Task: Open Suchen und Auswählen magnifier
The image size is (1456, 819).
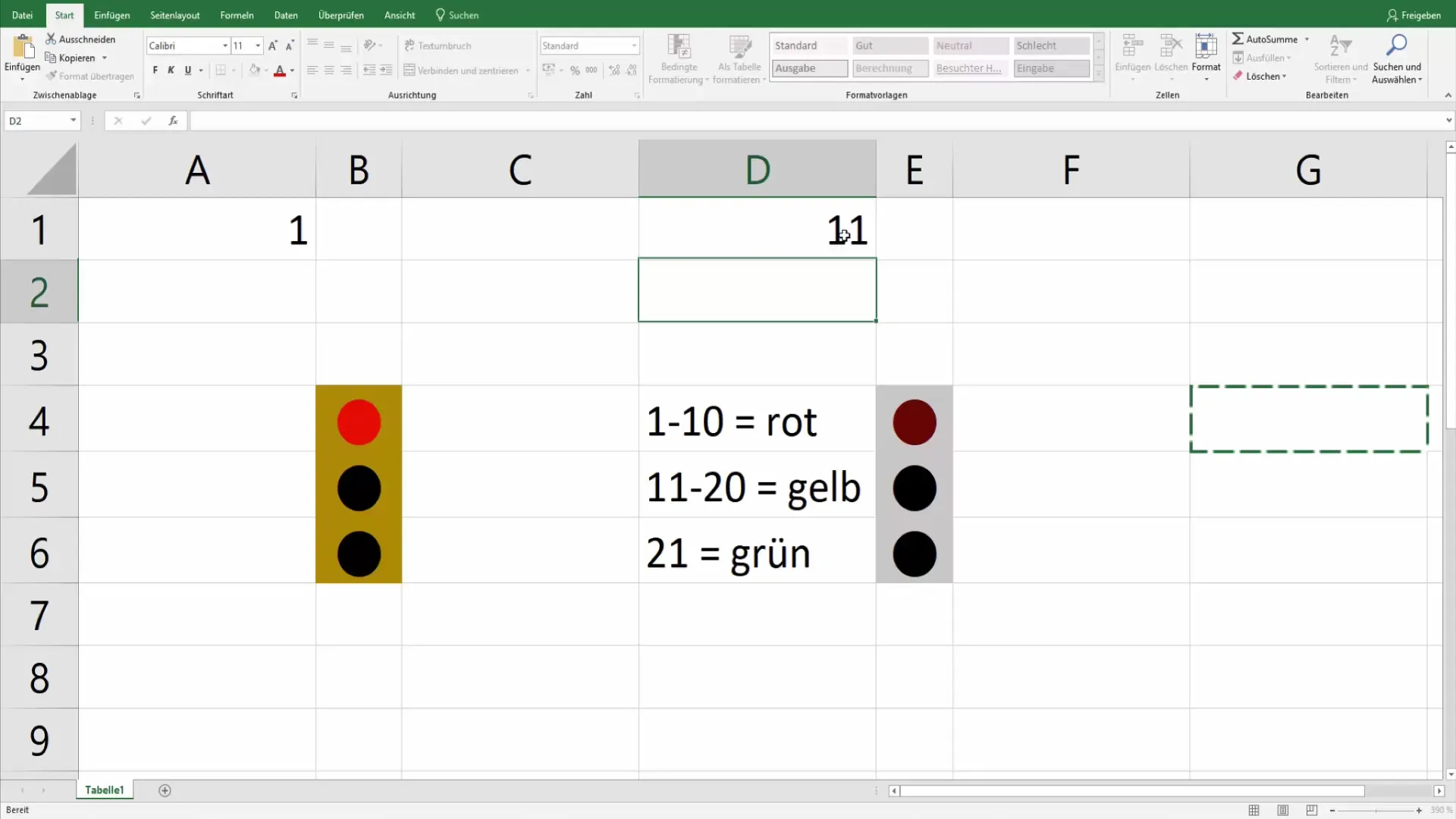Action: [x=1397, y=59]
